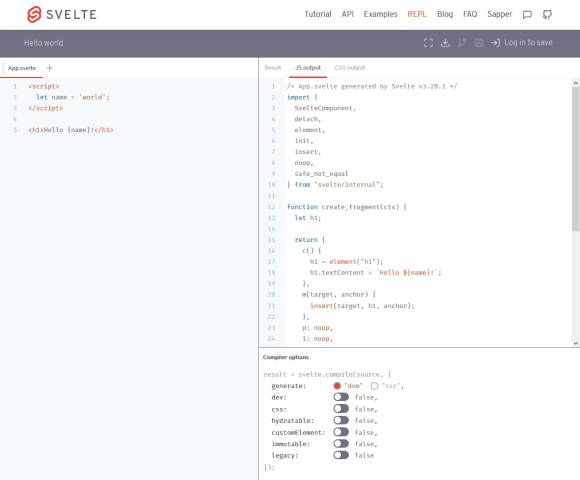Open the FAQ navigation link
This screenshot has width=580, height=480.
tap(470, 14)
